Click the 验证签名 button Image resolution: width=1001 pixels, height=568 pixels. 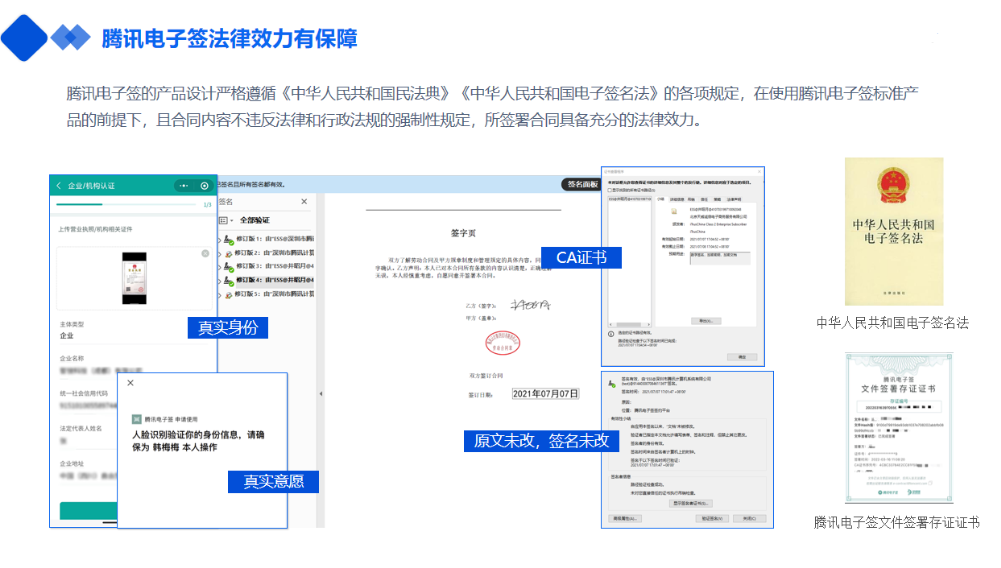712,519
